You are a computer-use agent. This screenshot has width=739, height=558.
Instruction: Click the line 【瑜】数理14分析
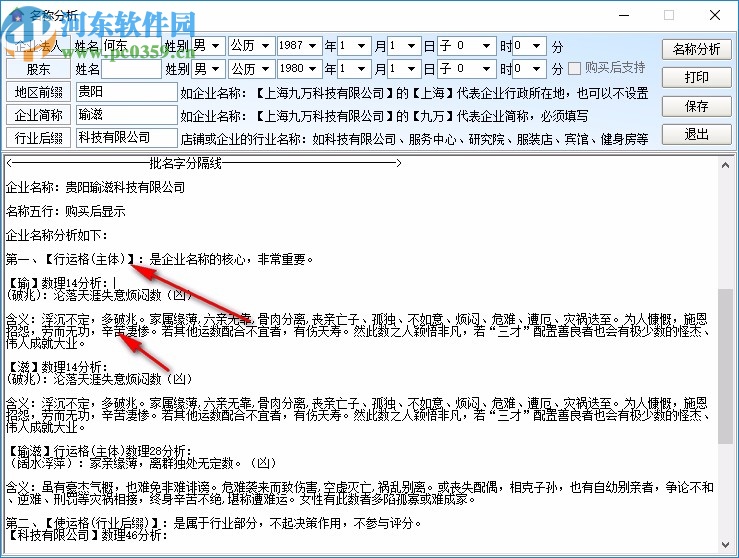pyautogui.click(x=58, y=283)
